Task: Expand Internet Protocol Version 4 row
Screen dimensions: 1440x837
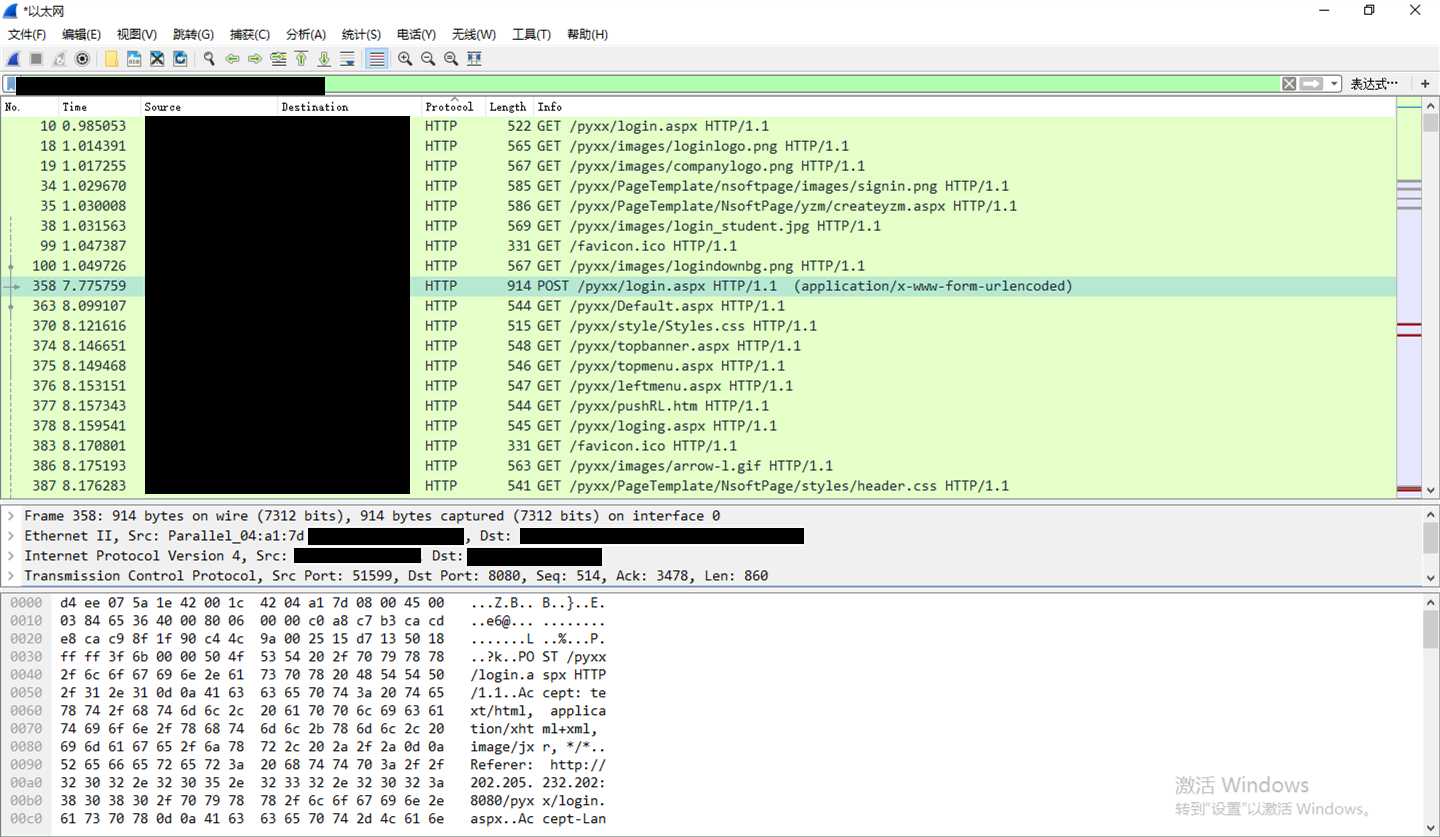Action: (x=10, y=556)
